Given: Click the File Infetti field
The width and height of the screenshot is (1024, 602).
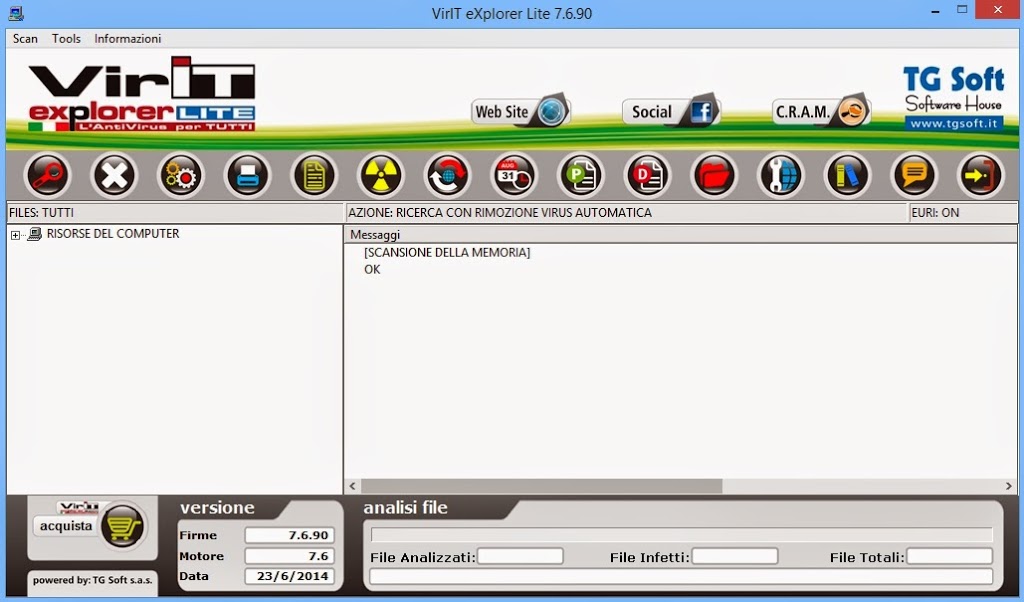Looking at the screenshot, I should coord(735,556).
